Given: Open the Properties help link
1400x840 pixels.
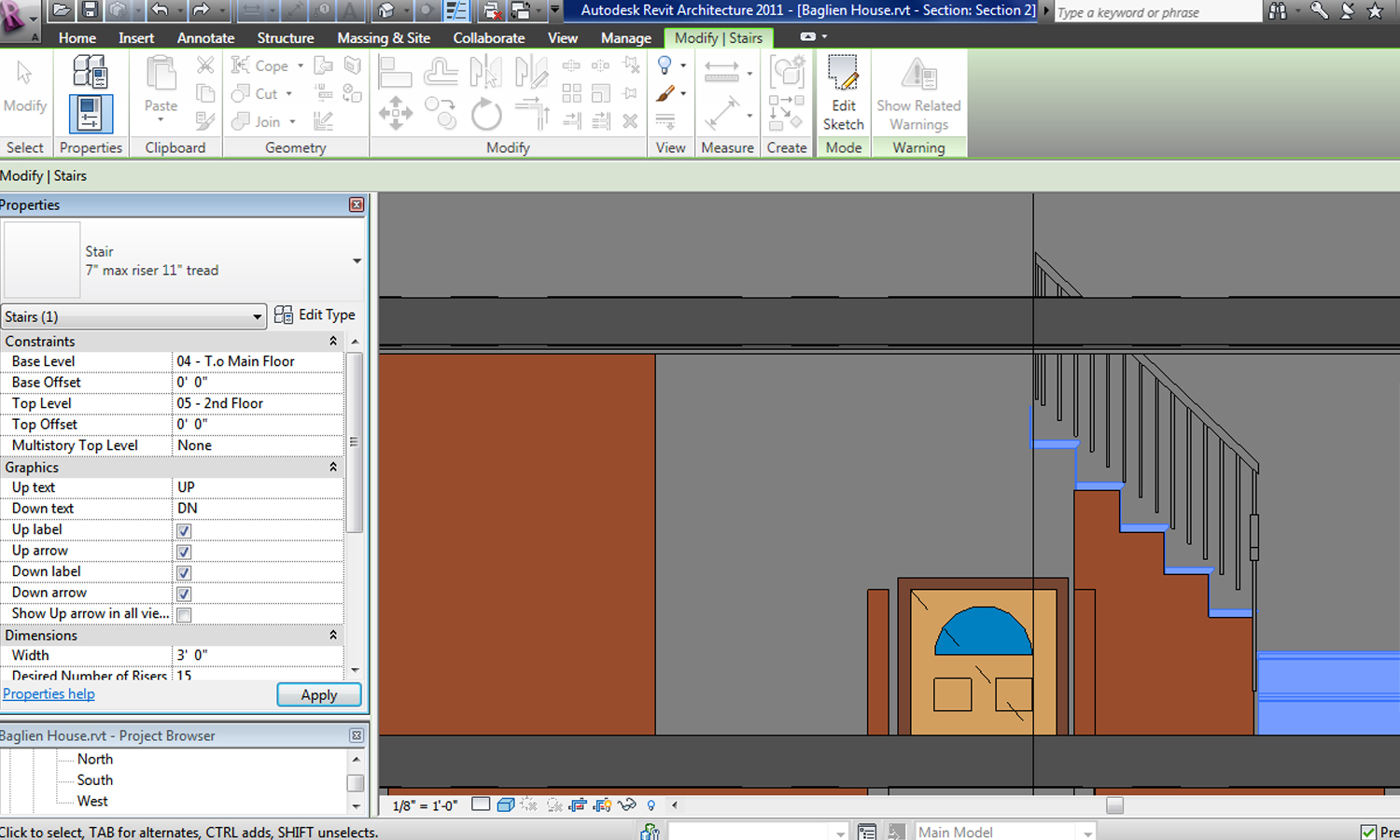Looking at the screenshot, I should click(49, 694).
